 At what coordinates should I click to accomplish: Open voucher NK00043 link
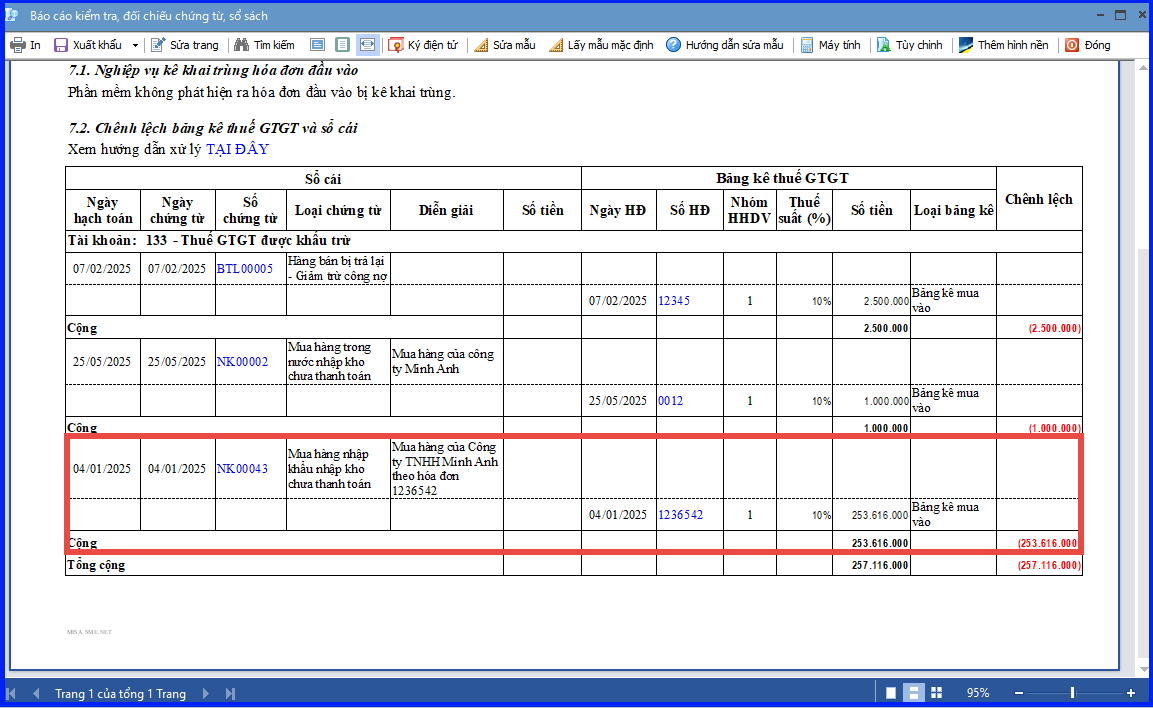pyautogui.click(x=242, y=468)
